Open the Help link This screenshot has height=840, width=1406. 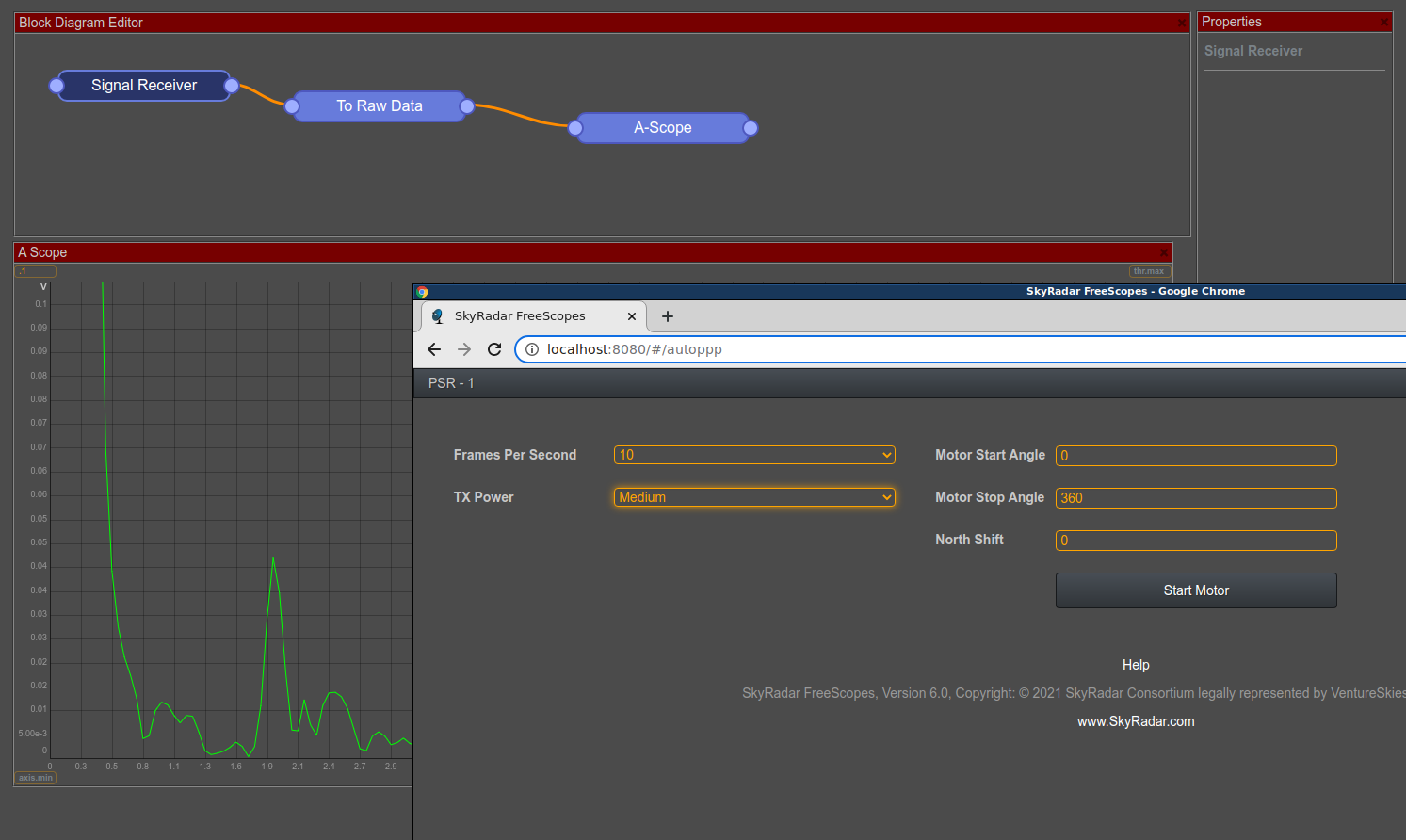(1136, 665)
